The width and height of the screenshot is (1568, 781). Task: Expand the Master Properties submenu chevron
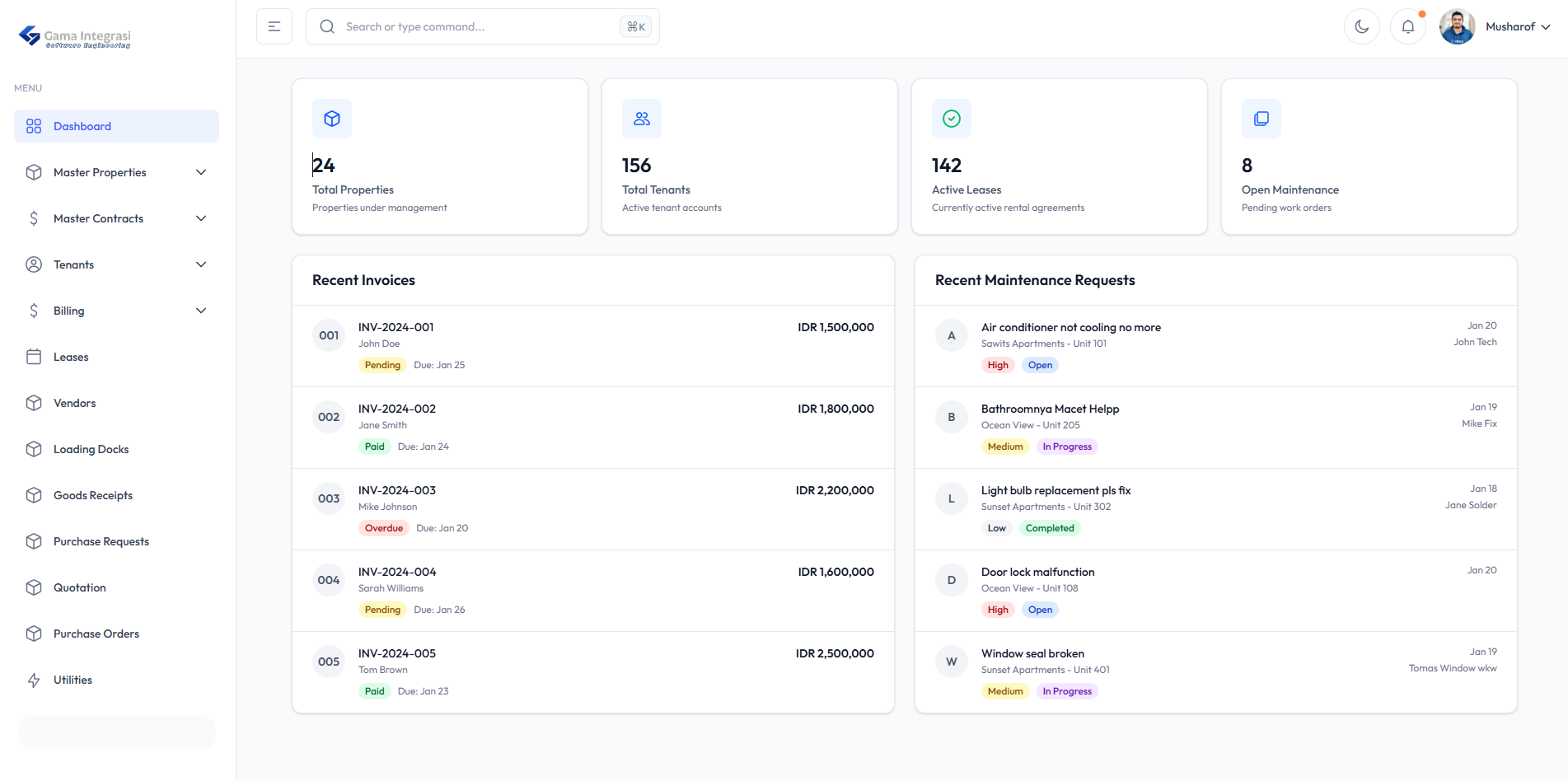[201, 172]
